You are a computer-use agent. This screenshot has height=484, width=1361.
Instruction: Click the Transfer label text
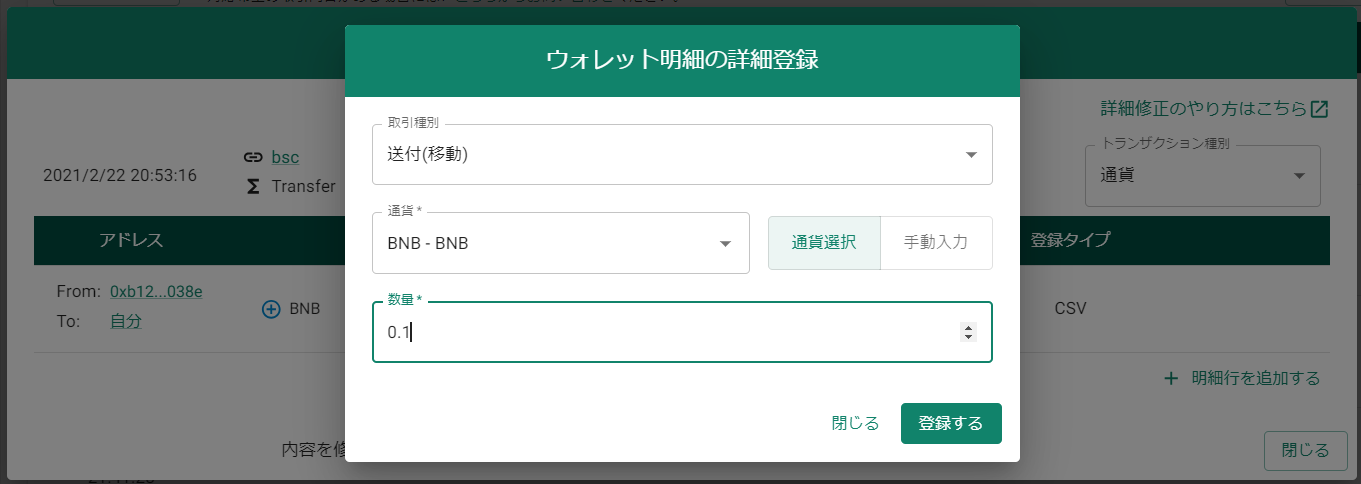[x=304, y=186]
